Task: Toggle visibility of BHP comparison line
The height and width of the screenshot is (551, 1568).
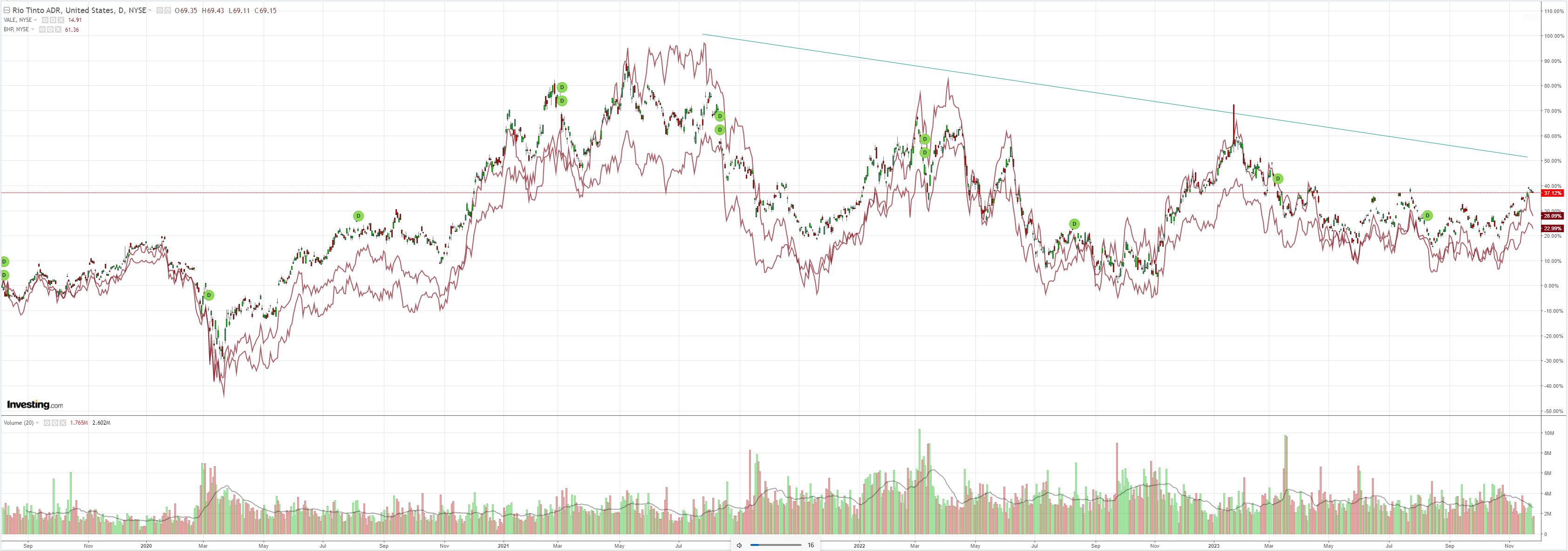Action: [42, 29]
